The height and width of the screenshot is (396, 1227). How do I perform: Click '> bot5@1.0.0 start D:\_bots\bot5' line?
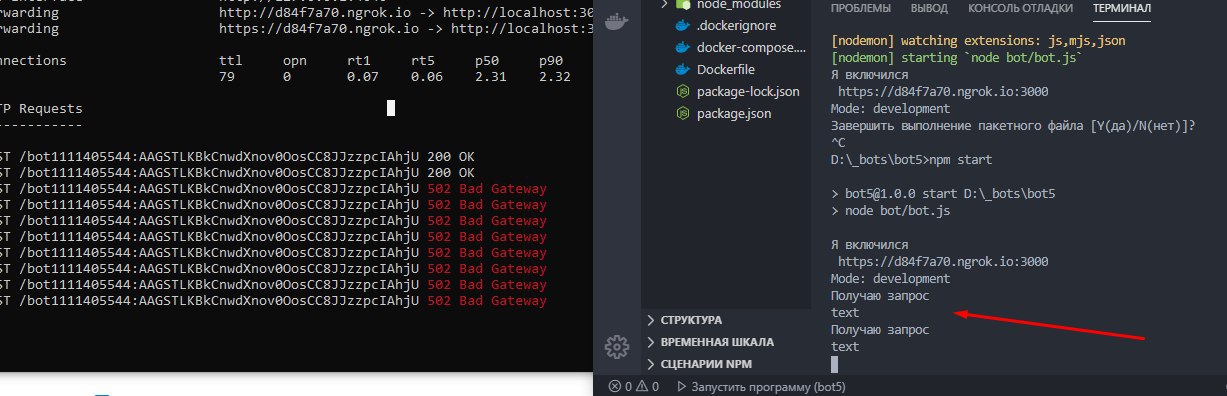click(x=943, y=194)
